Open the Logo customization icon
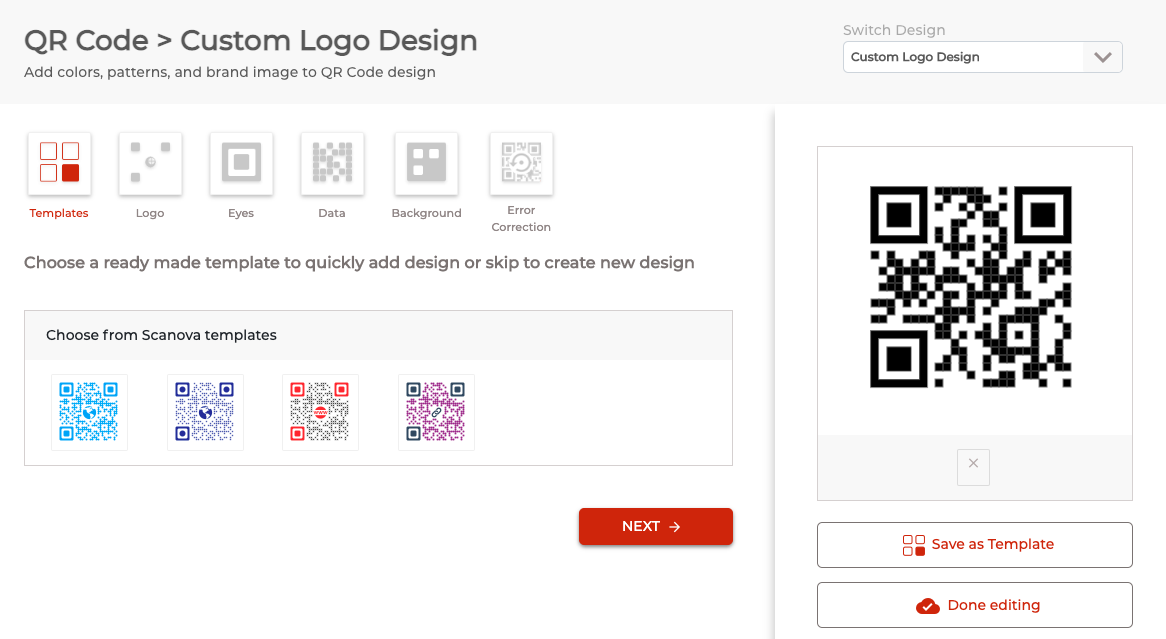This screenshot has width=1166, height=639. coord(150,163)
